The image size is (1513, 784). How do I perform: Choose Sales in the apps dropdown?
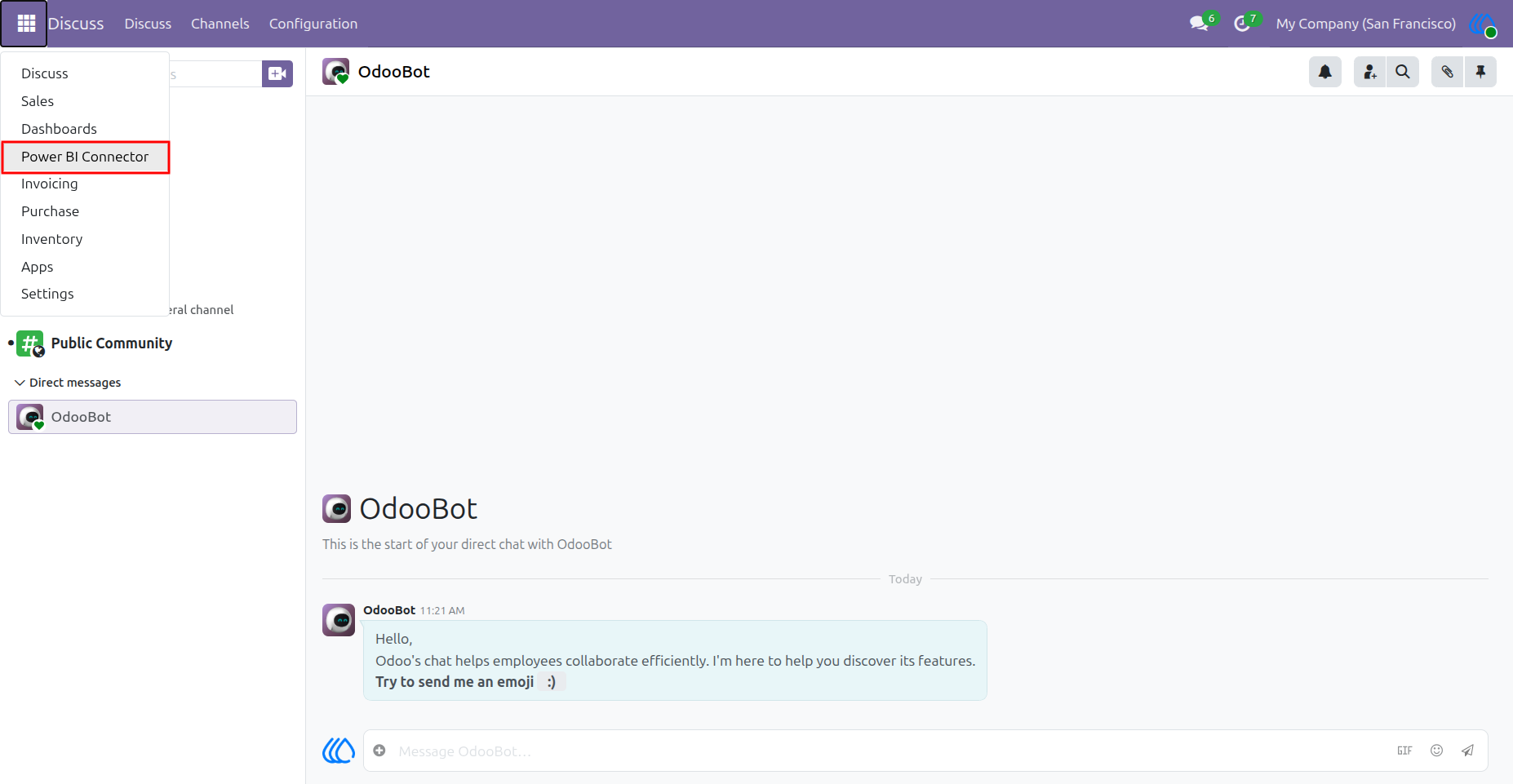[x=86, y=101]
